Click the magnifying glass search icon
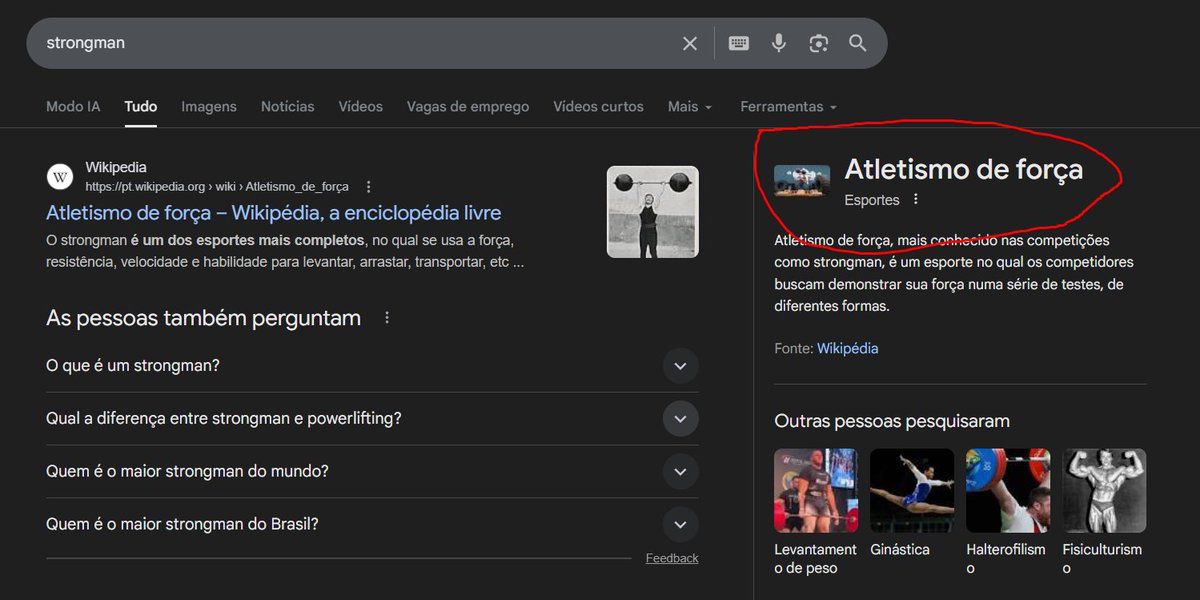This screenshot has width=1200, height=600. tap(858, 43)
